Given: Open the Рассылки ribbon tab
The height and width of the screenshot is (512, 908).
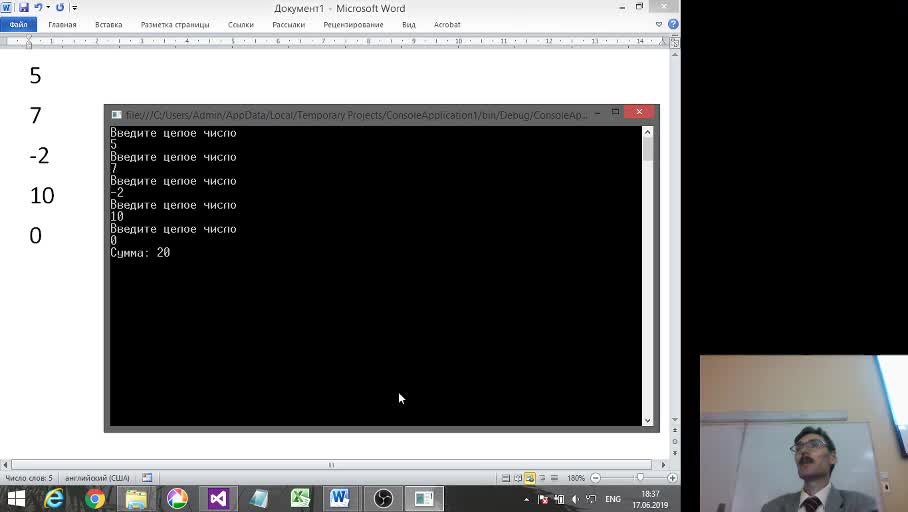Looking at the screenshot, I should (288, 24).
